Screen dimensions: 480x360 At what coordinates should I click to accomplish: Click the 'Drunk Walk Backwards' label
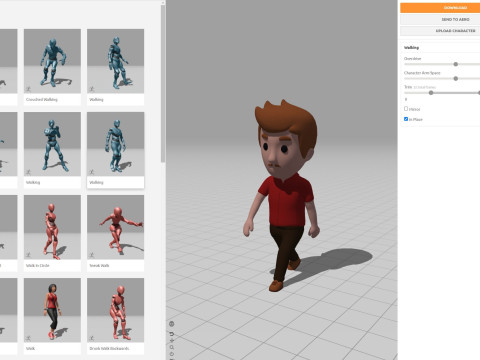(x=109, y=349)
